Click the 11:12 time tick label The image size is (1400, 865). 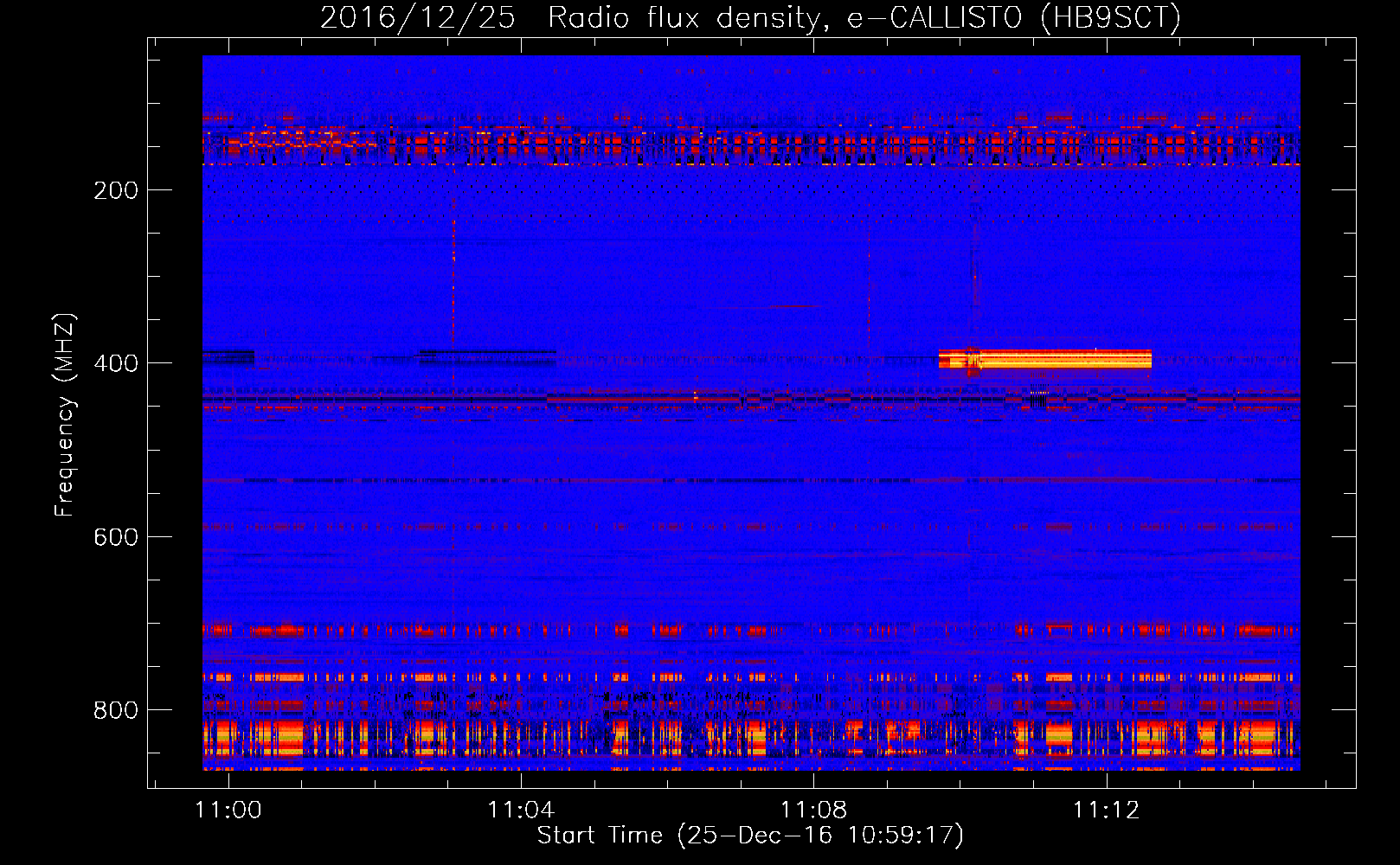click(1107, 810)
